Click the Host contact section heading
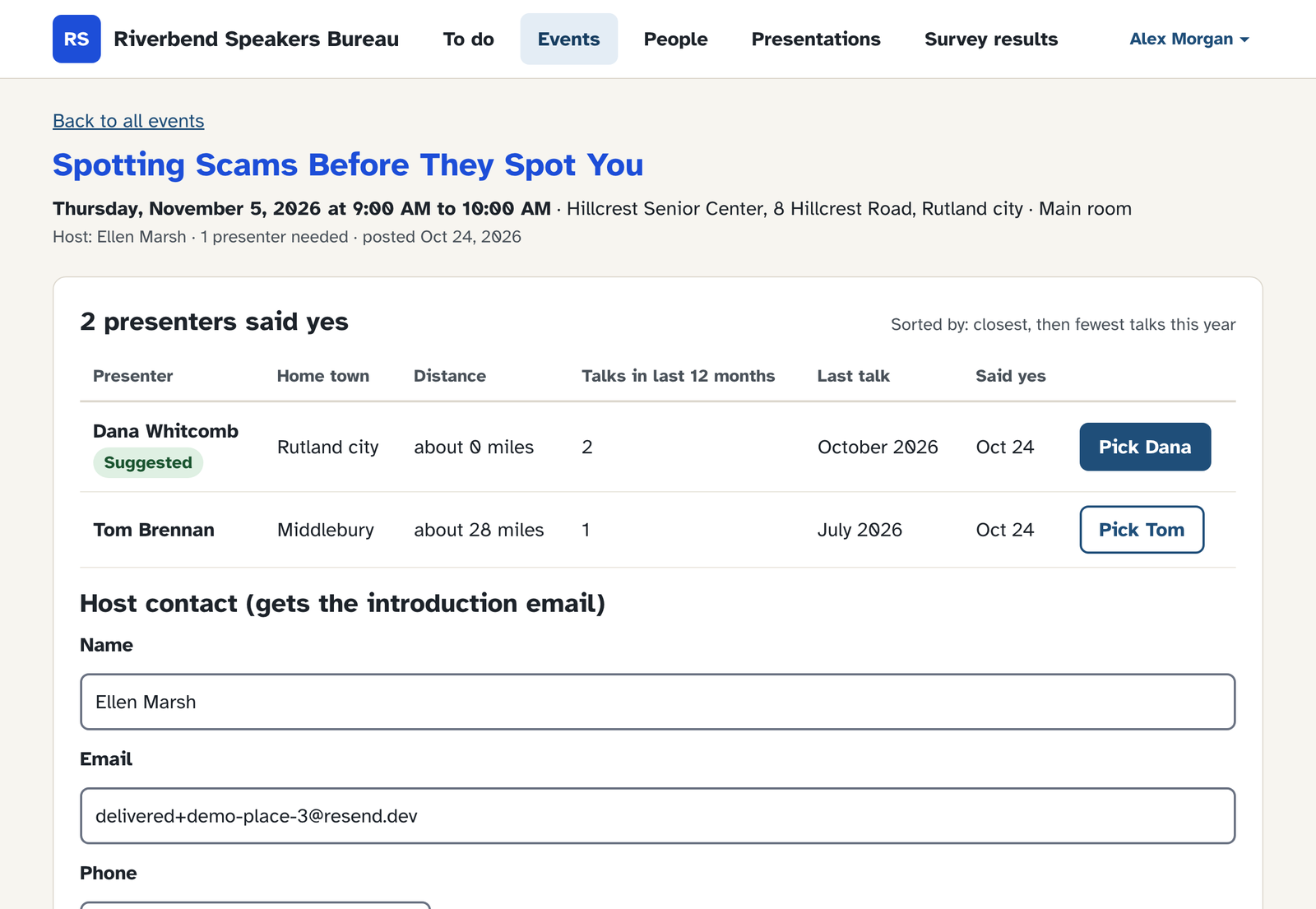1316x909 pixels. (x=343, y=603)
